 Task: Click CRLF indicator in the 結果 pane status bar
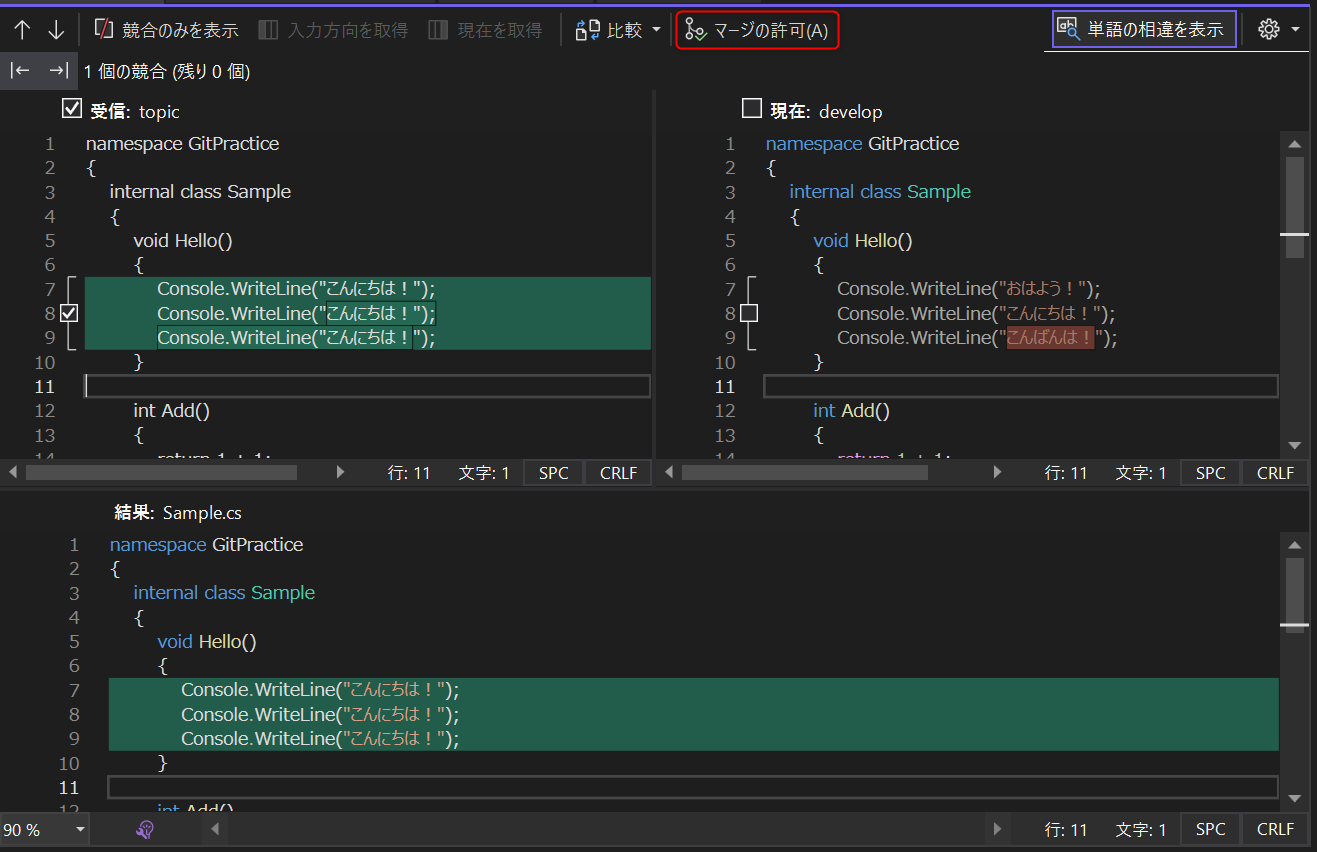pos(1275,829)
